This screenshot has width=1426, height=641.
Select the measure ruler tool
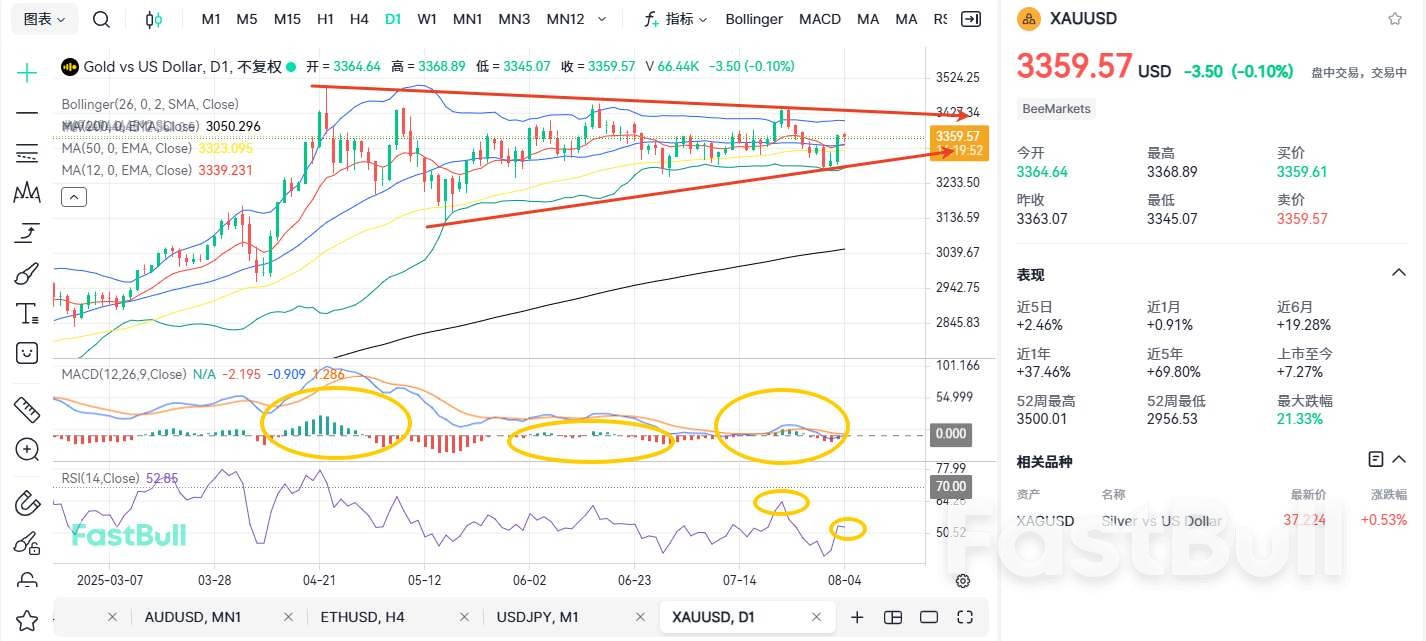click(27, 409)
